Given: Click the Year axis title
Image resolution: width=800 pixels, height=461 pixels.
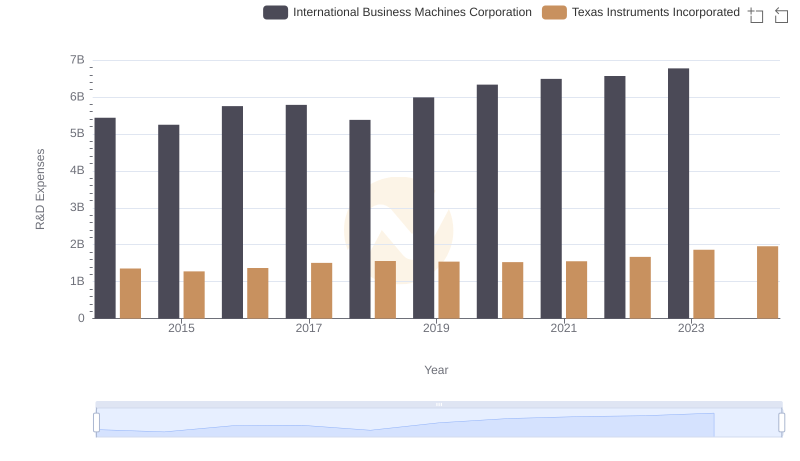Looking at the screenshot, I should click(x=436, y=370).
